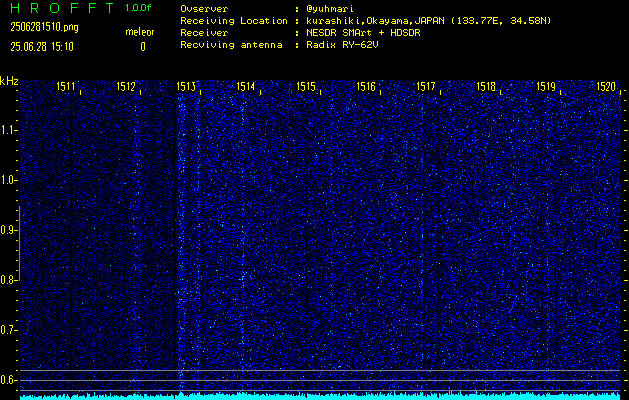This screenshot has height=400, width=629.
Task: Click time marker 1512
Action: pyautogui.click(x=126, y=86)
